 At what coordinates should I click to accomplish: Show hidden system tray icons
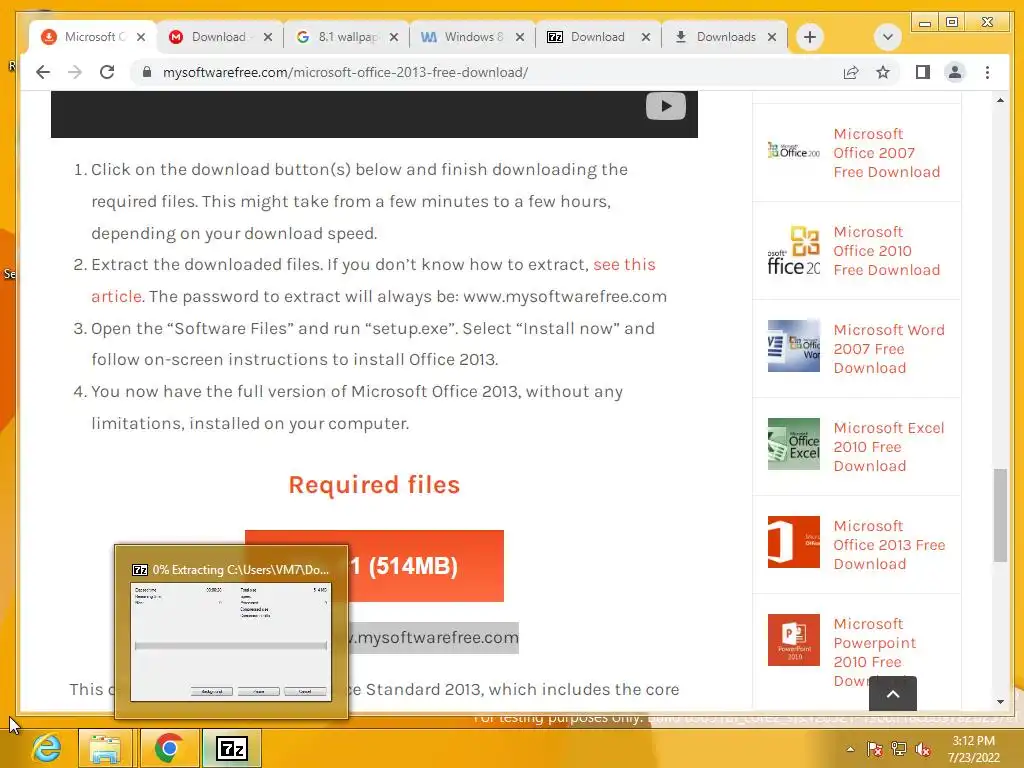pos(850,749)
